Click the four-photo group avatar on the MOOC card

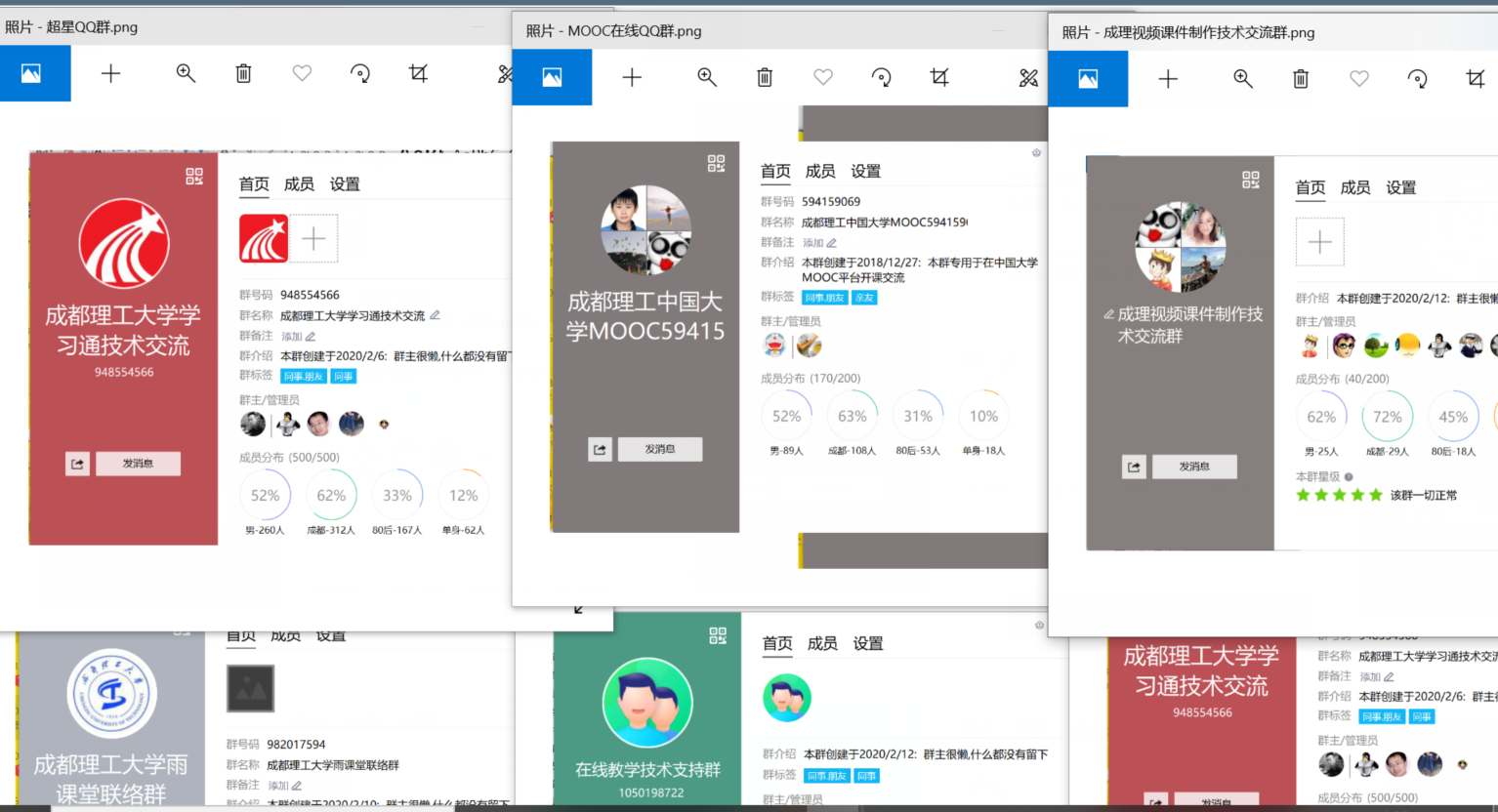tap(646, 230)
